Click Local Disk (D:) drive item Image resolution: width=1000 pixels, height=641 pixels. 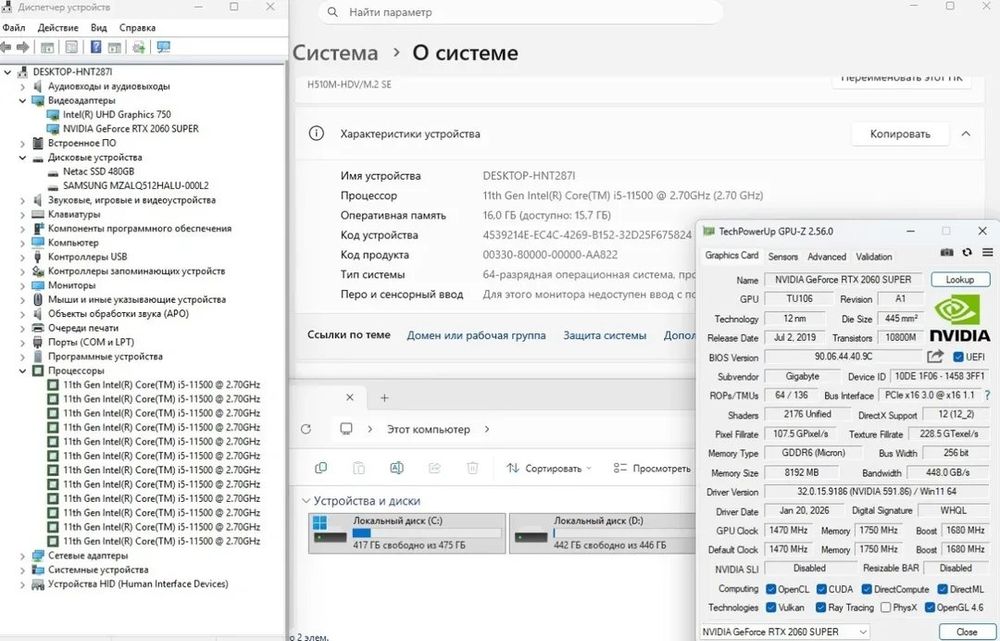click(x=603, y=533)
